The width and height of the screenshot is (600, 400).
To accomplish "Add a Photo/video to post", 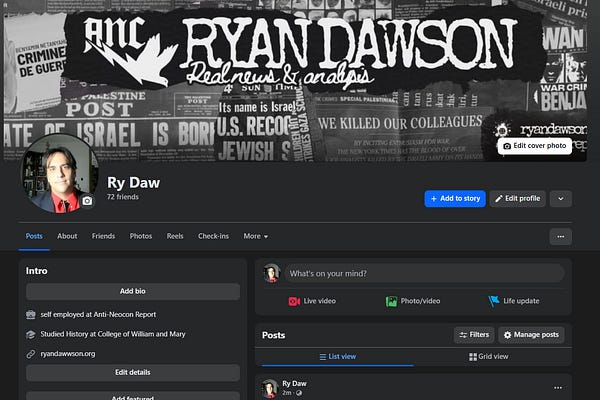I will (413, 301).
